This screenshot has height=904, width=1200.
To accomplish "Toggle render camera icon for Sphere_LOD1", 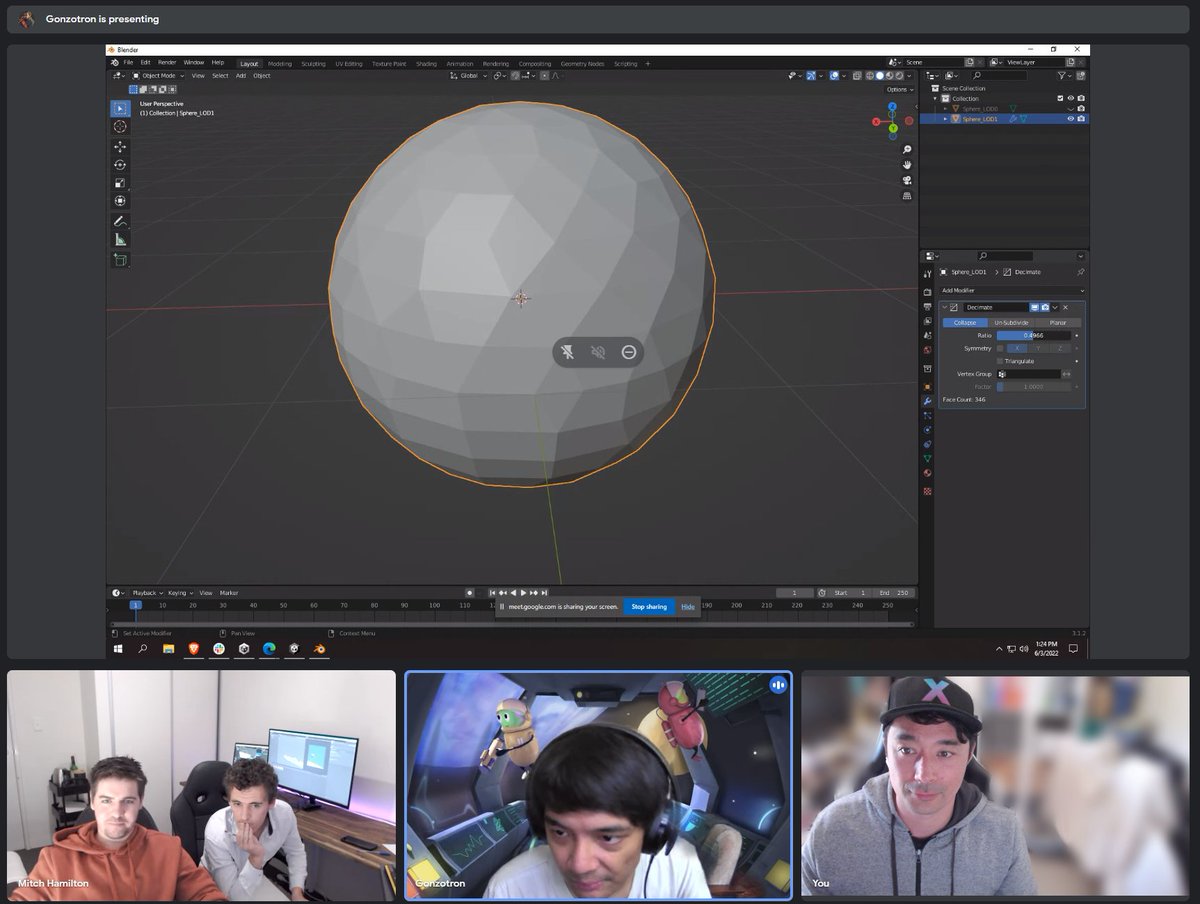I will (x=1081, y=118).
